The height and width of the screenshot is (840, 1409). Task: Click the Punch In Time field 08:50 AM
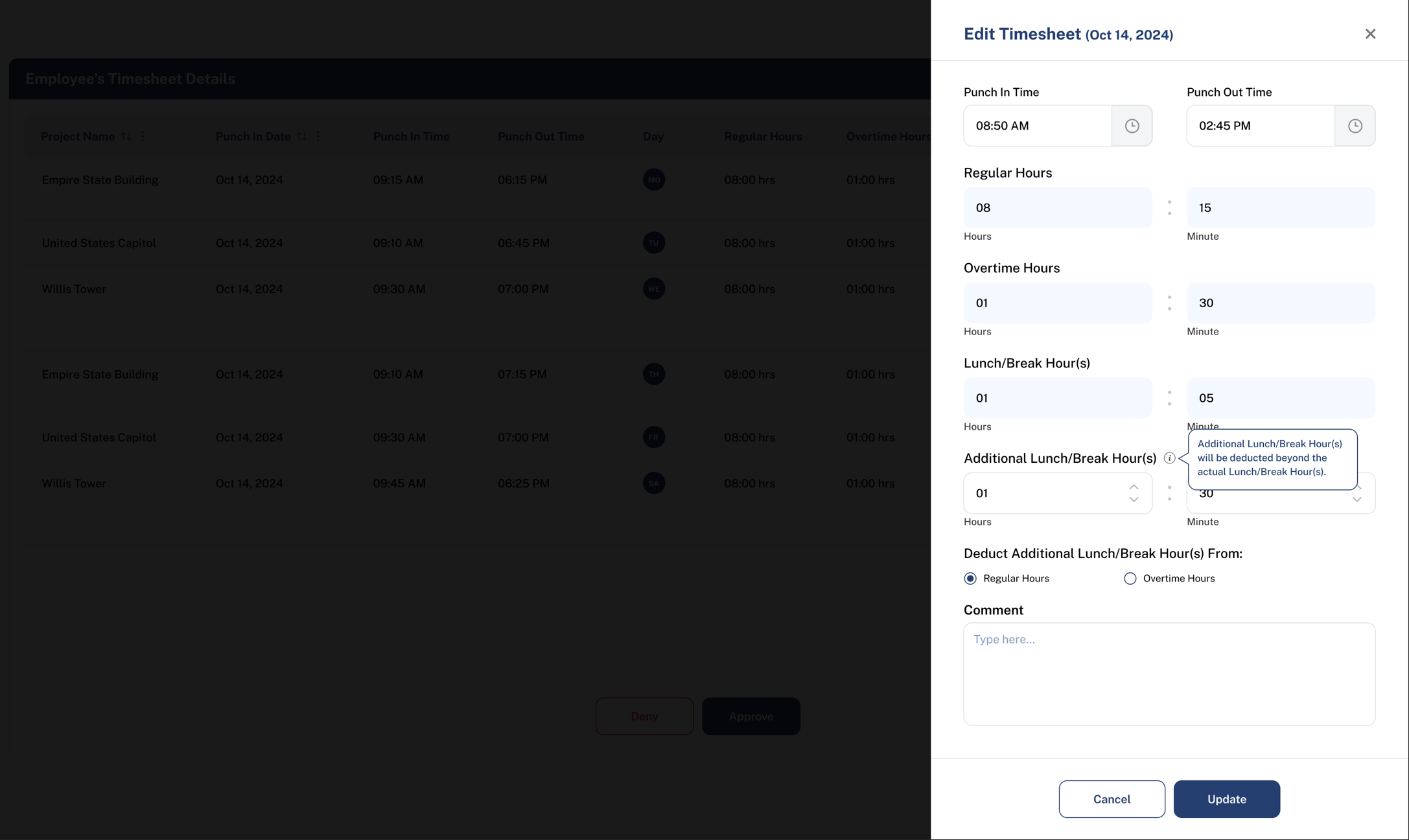(x=1037, y=126)
